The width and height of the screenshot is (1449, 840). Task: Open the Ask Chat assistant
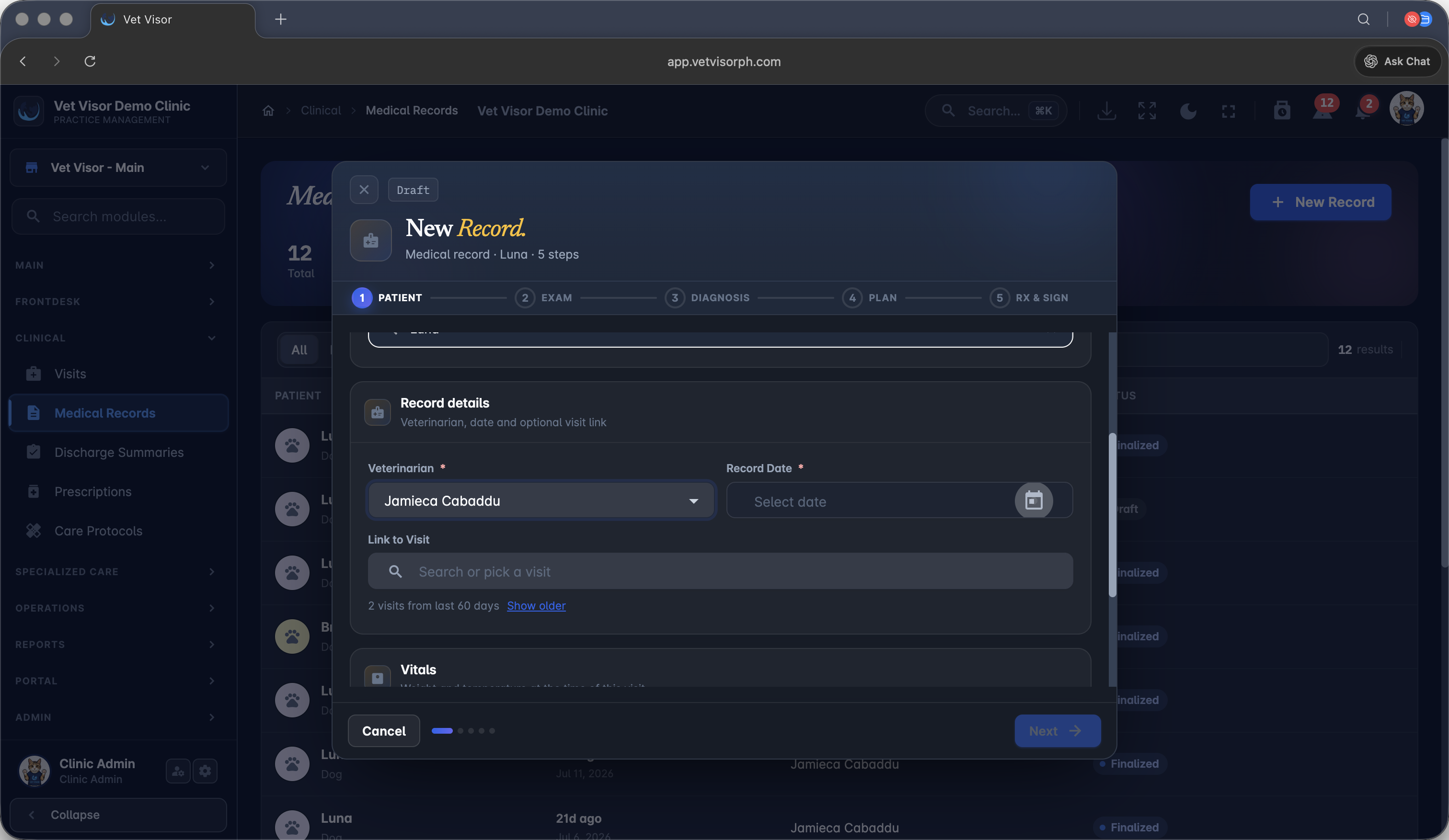pyautogui.click(x=1397, y=61)
